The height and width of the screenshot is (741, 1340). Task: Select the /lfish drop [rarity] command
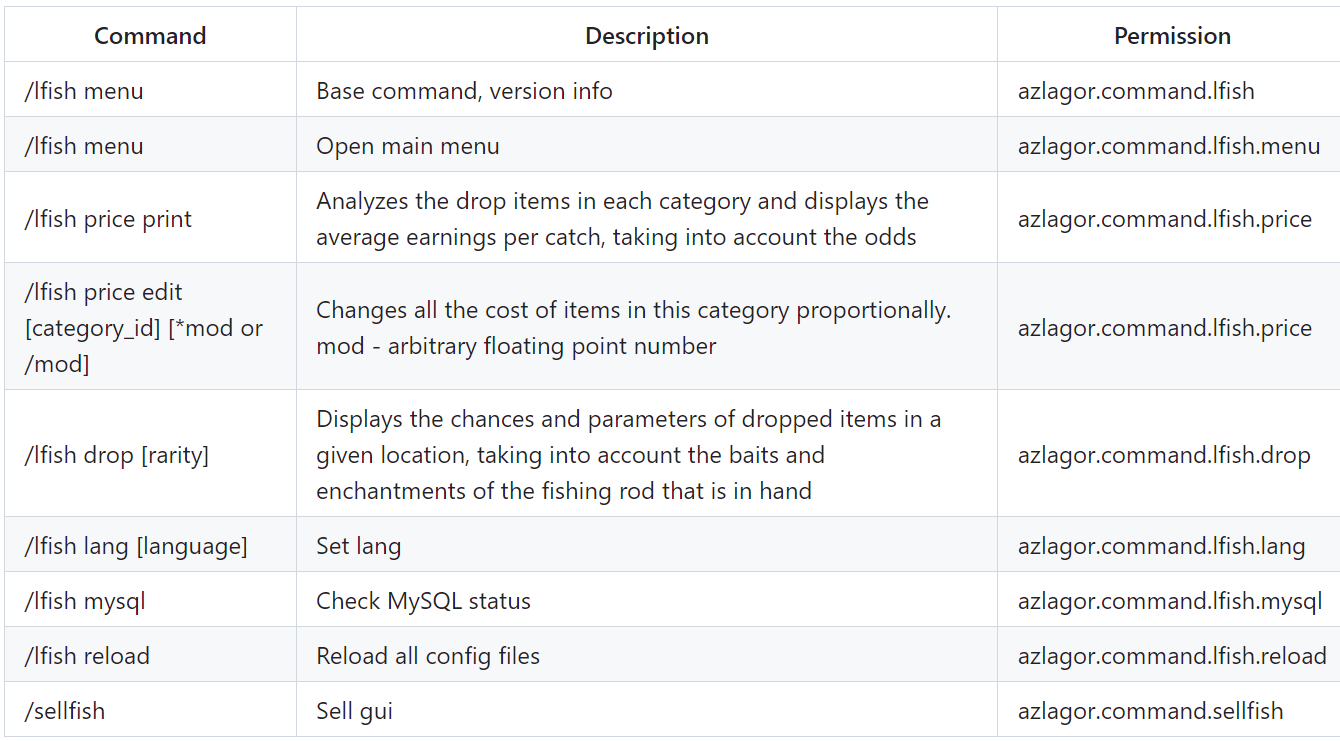(x=116, y=455)
